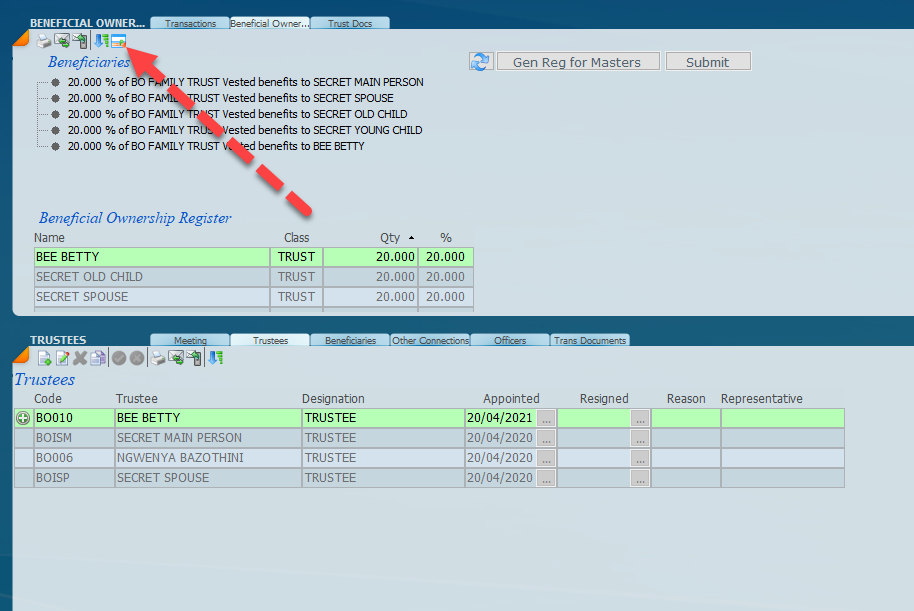The image size is (914, 611).
Task: Open the Trust Docs tab
Action: (x=350, y=24)
